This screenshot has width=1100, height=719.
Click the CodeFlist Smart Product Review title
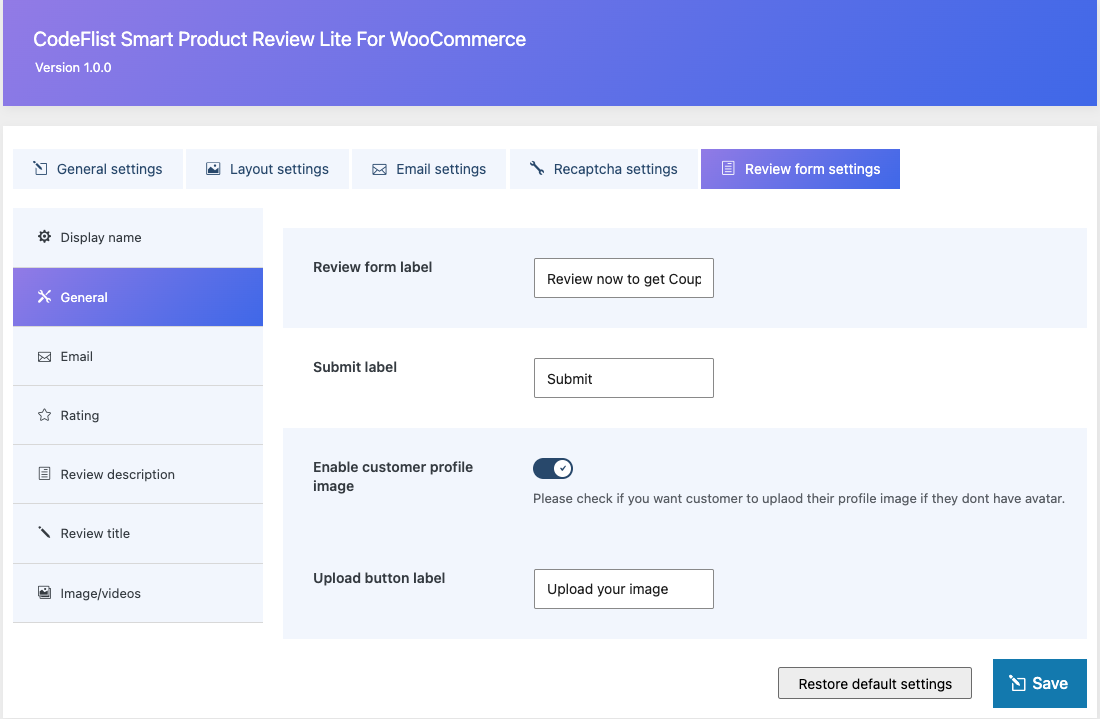tap(279, 39)
